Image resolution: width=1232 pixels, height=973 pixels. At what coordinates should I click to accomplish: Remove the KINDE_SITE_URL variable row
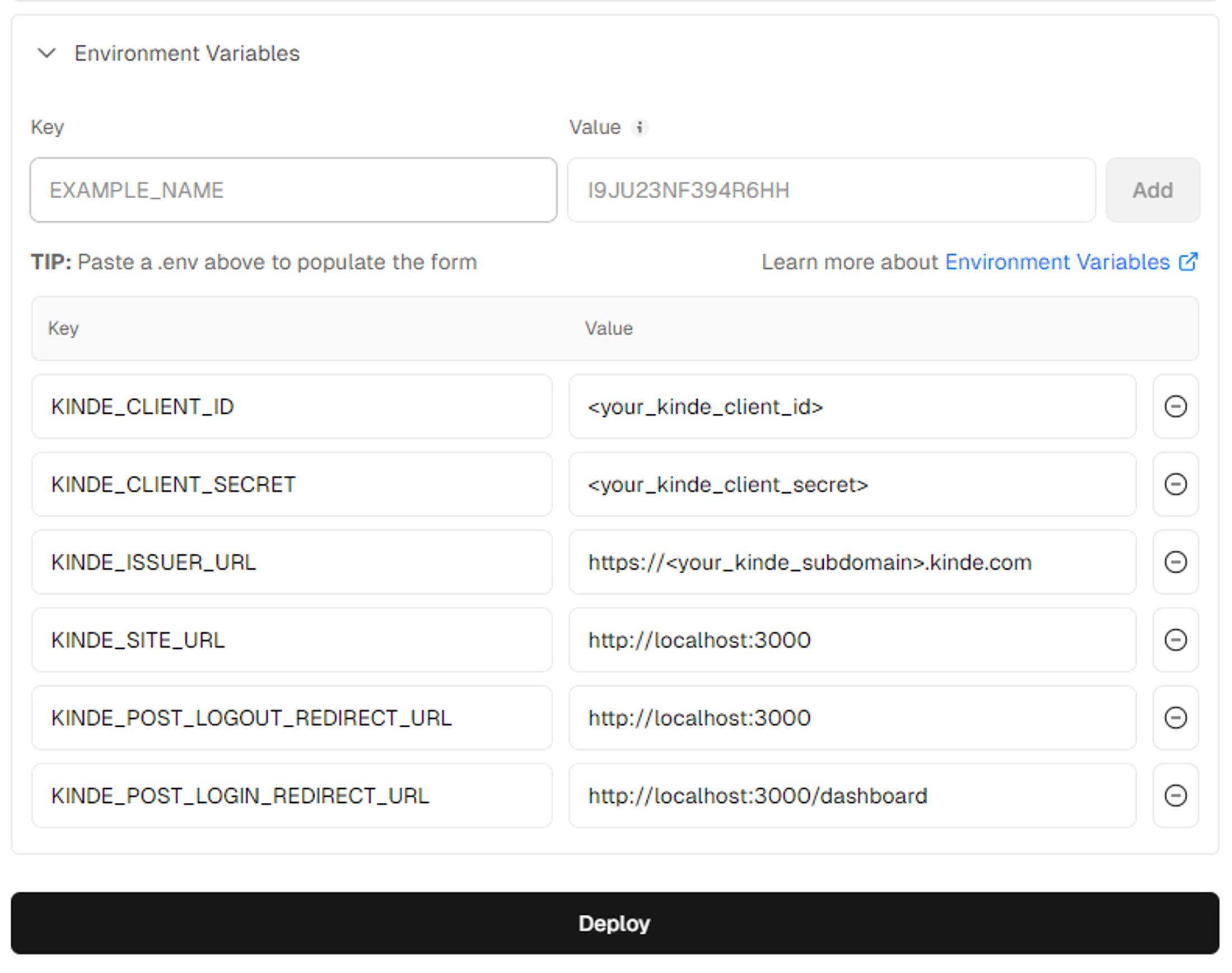[x=1175, y=640]
